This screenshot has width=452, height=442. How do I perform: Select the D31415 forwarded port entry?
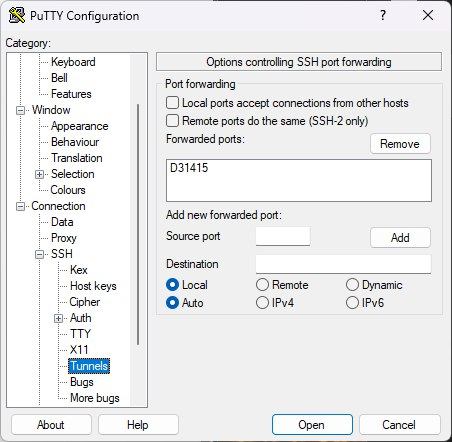pos(189,168)
